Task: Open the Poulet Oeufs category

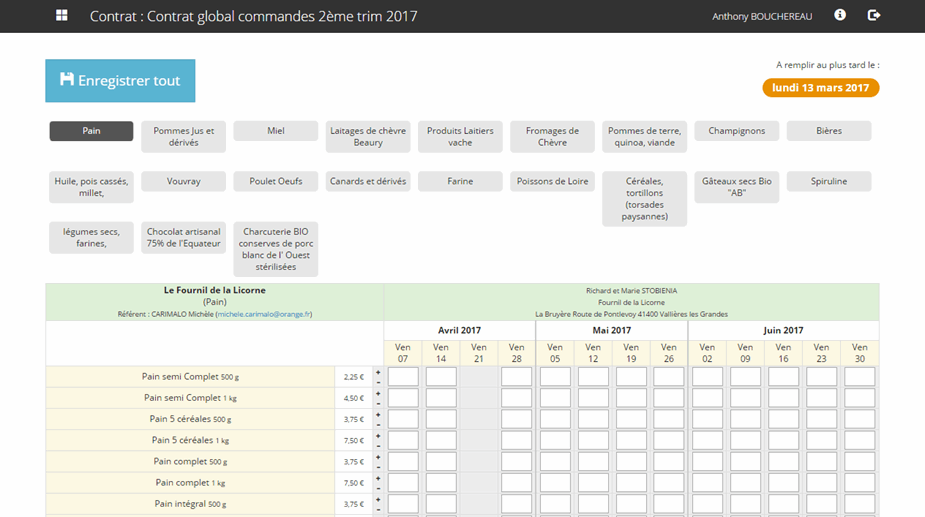Action: pos(276,181)
